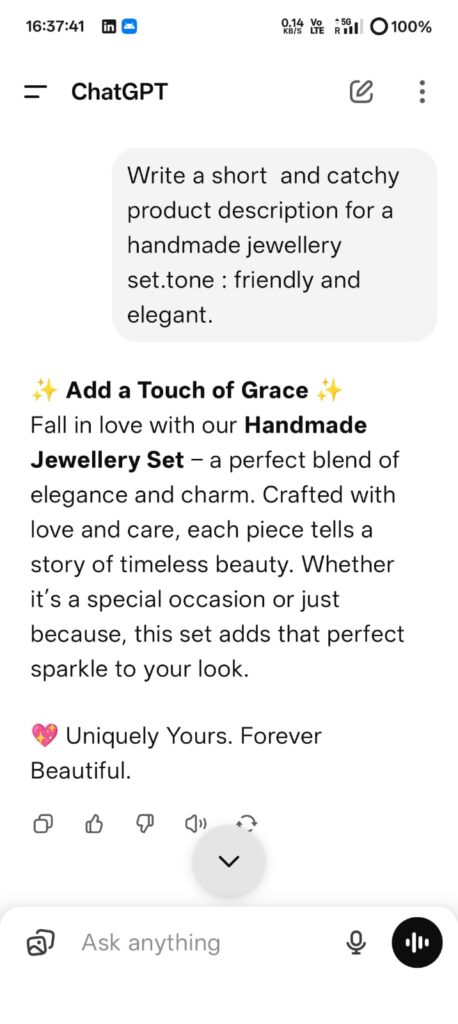The height and width of the screenshot is (1024, 458).
Task: Play response aloud with speaker icon
Action: (x=196, y=825)
